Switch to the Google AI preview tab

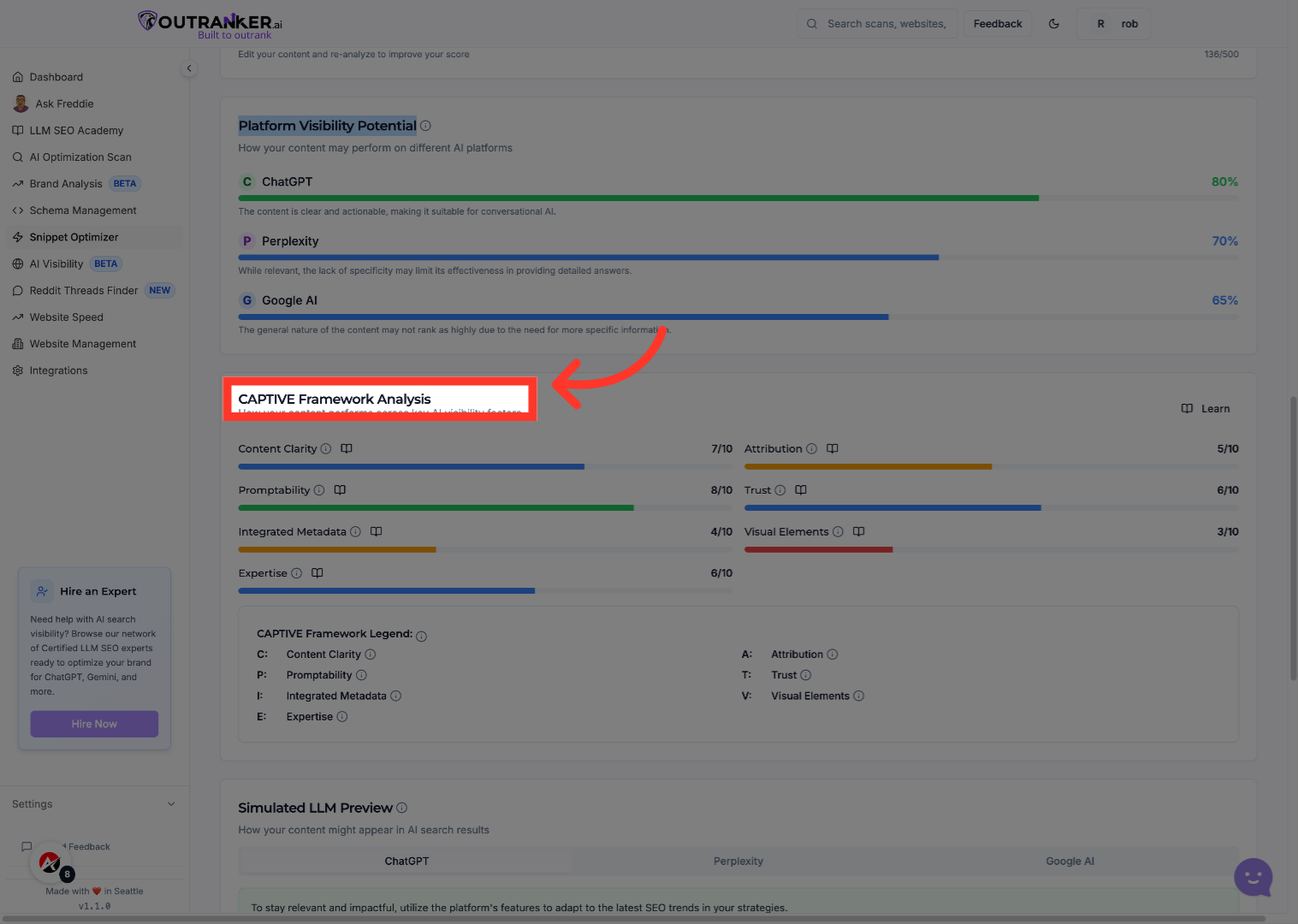(x=1069, y=861)
